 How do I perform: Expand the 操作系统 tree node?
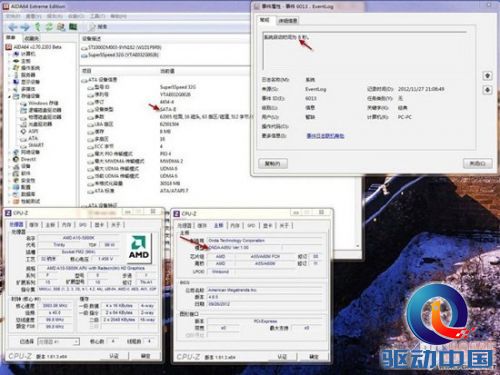[x=9, y=68]
